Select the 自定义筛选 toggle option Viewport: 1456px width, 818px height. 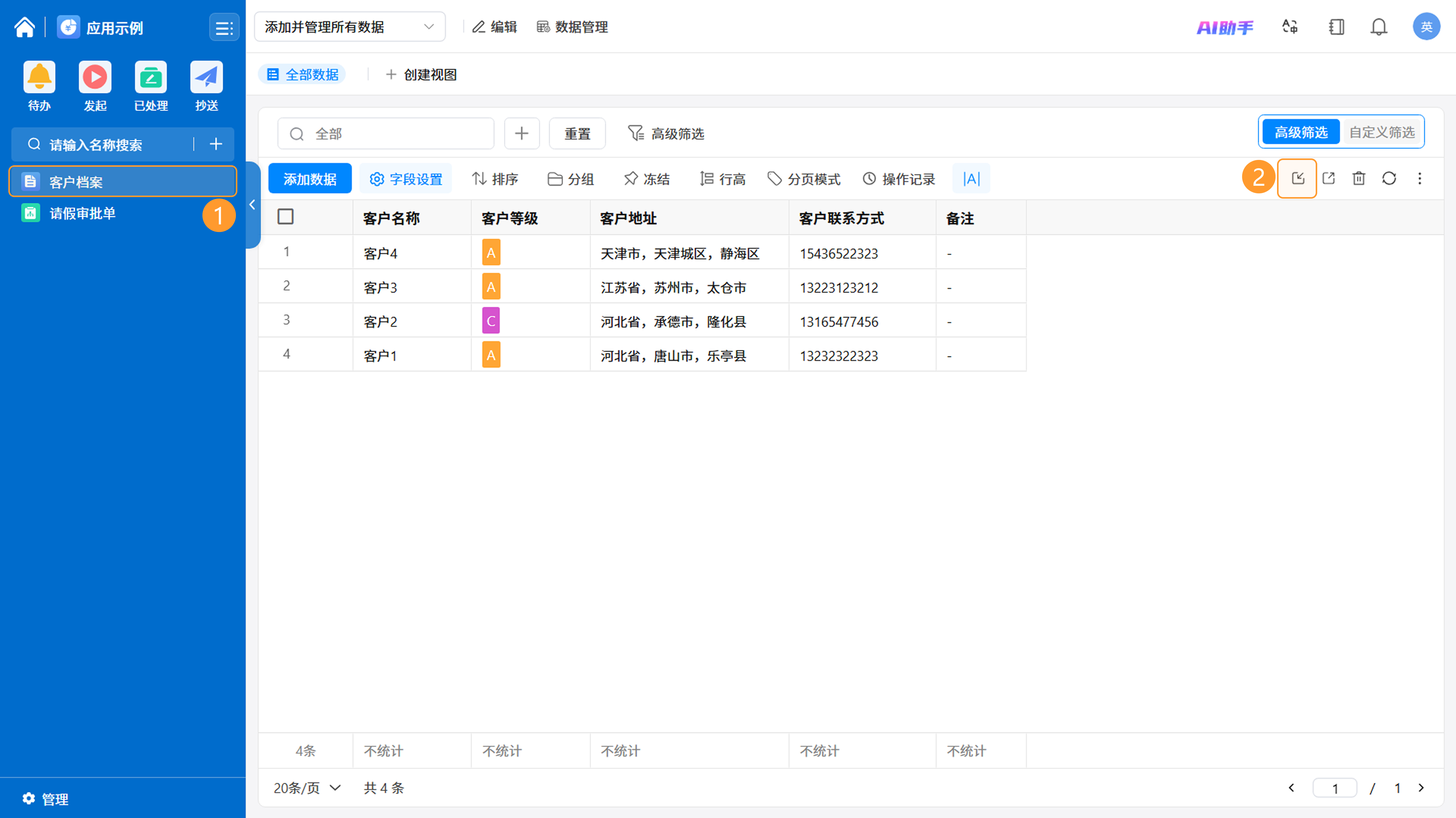[1381, 132]
